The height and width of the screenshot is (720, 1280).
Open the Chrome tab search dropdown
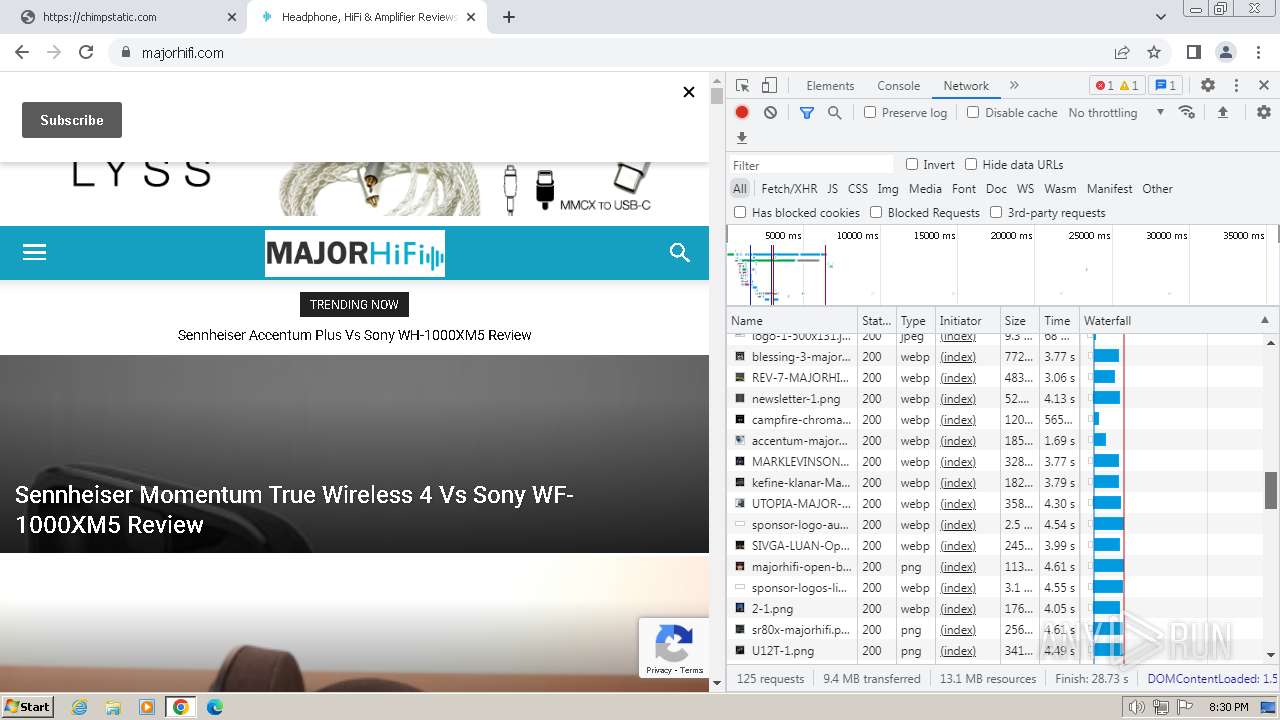[x=1161, y=17]
